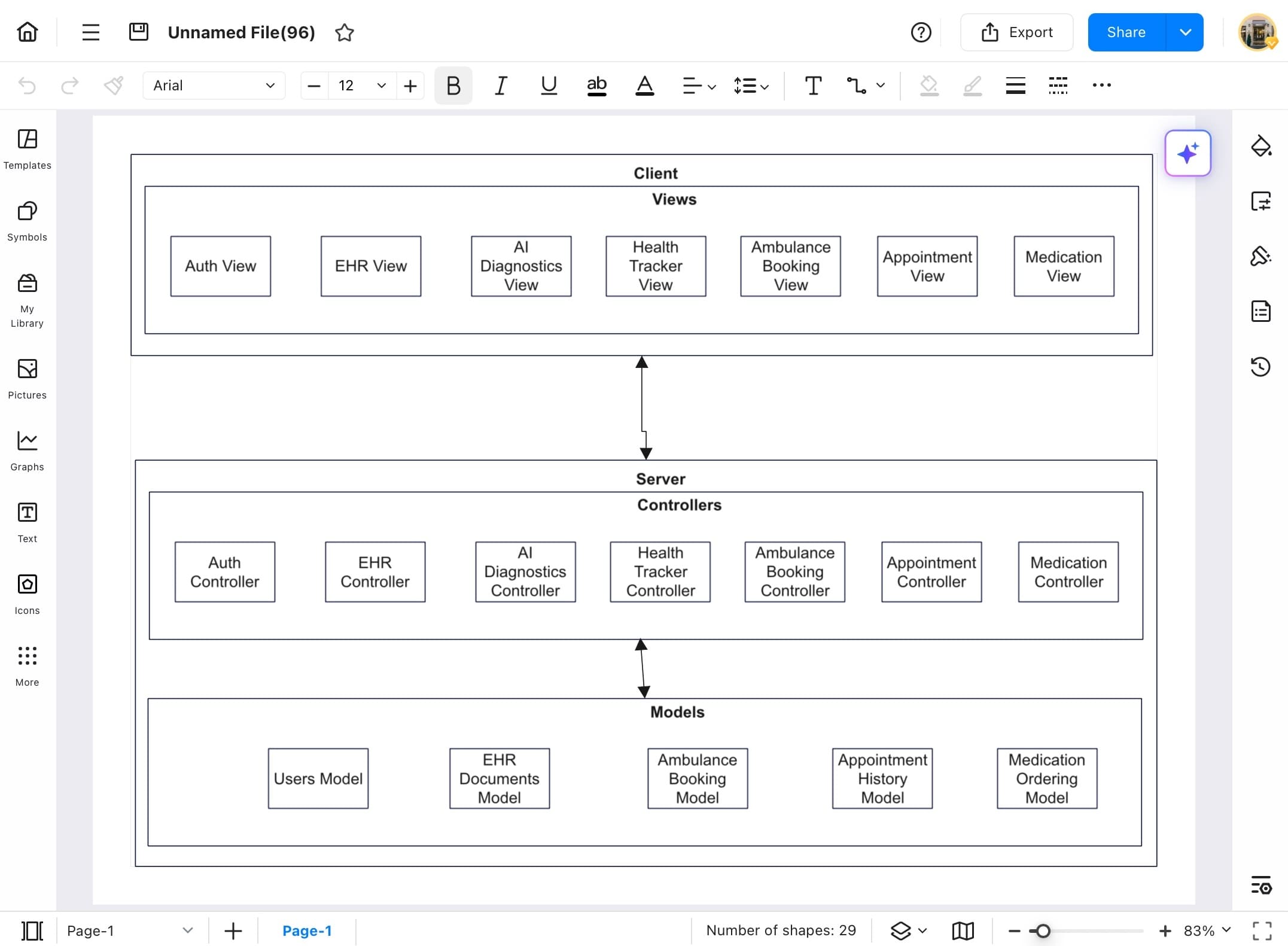Star the Unnamed File(96) document
The width and height of the screenshot is (1288, 946).
(x=345, y=33)
